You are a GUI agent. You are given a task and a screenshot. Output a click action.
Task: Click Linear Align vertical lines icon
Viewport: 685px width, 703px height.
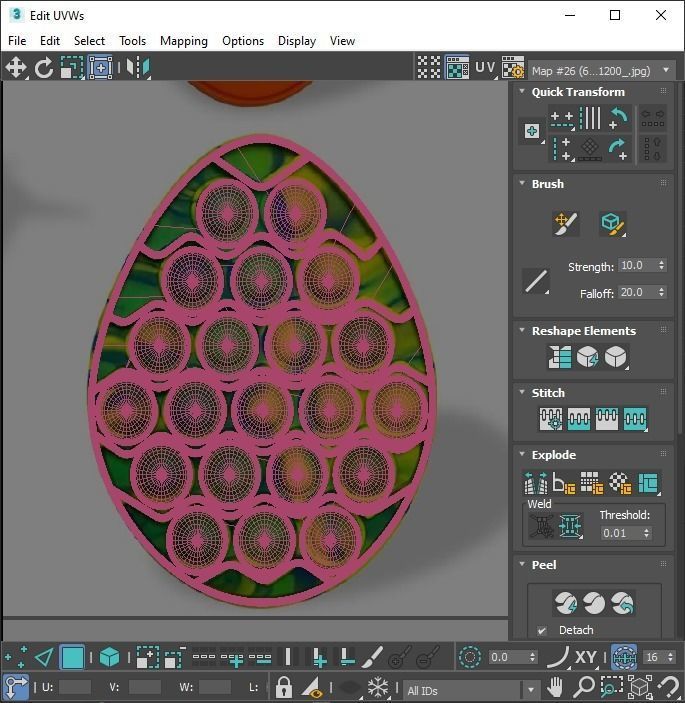(x=590, y=118)
